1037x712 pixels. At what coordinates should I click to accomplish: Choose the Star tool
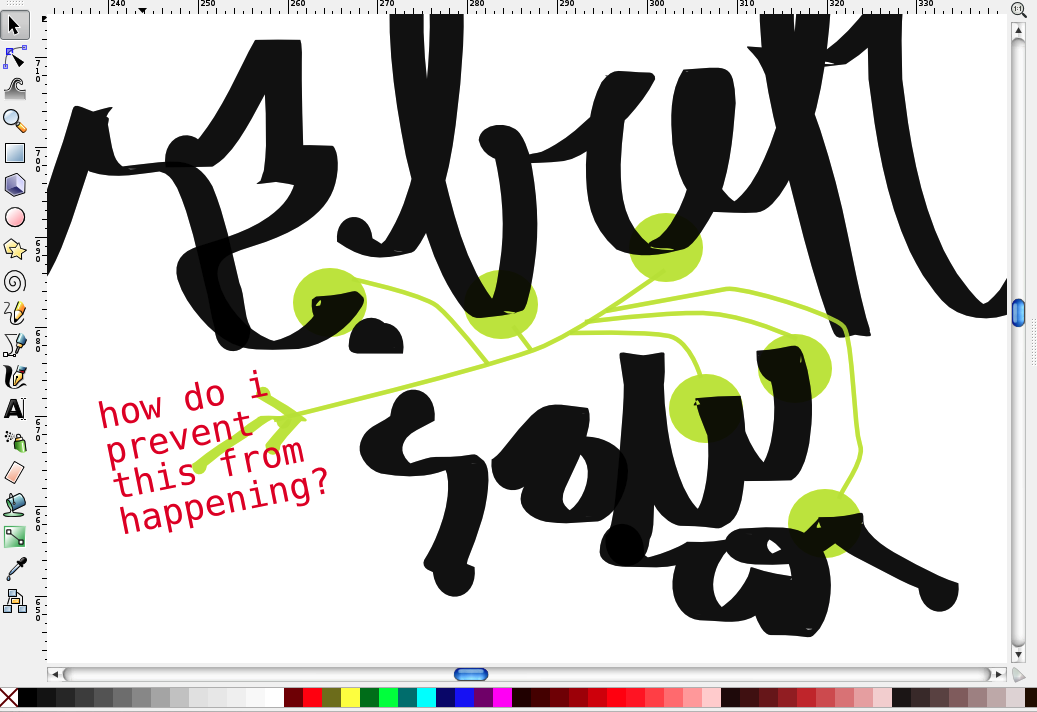point(14,248)
